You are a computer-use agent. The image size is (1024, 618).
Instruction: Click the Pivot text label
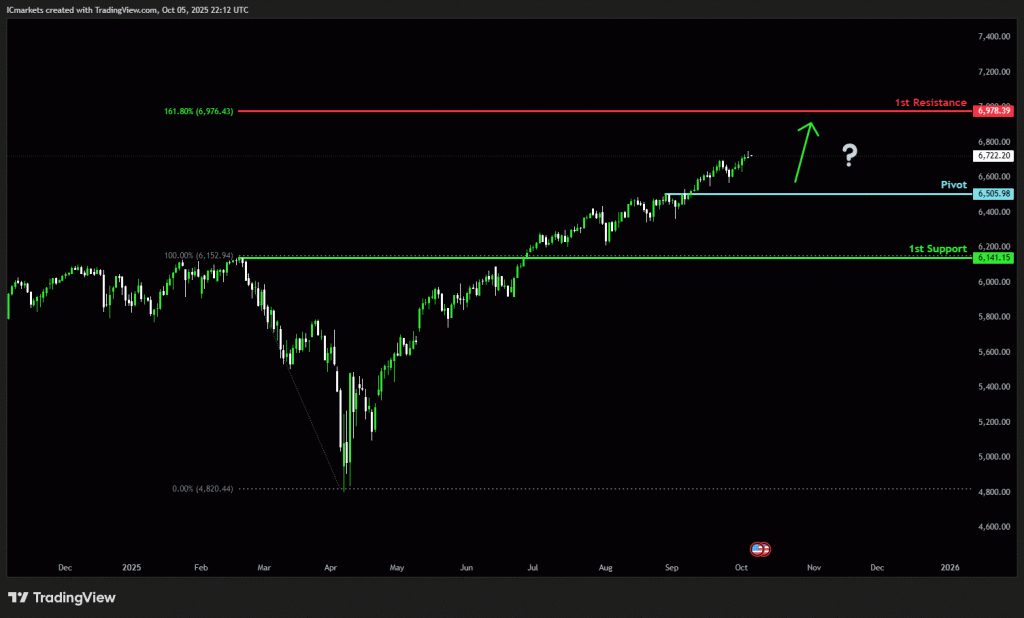click(x=953, y=185)
